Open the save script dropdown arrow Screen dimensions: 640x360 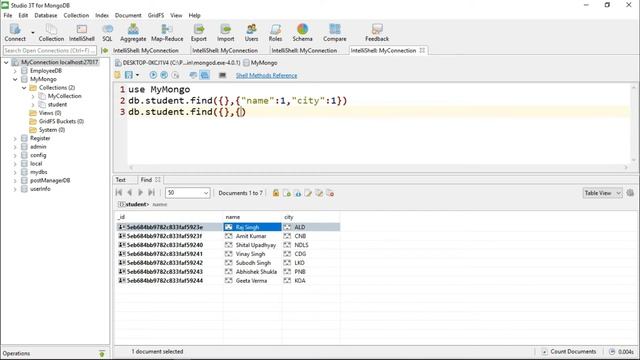(x=137, y=75)
